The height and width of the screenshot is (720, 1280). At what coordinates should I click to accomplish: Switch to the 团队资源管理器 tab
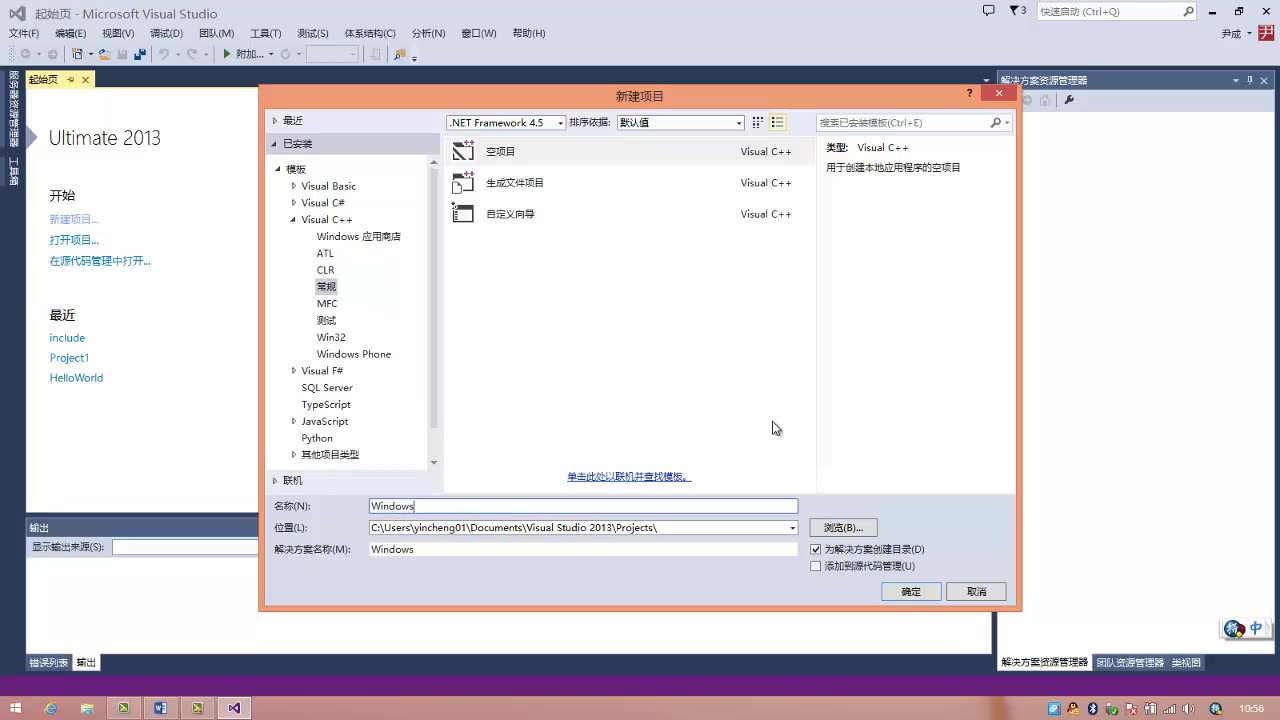pyautogui.click(x=1130, y=662)
